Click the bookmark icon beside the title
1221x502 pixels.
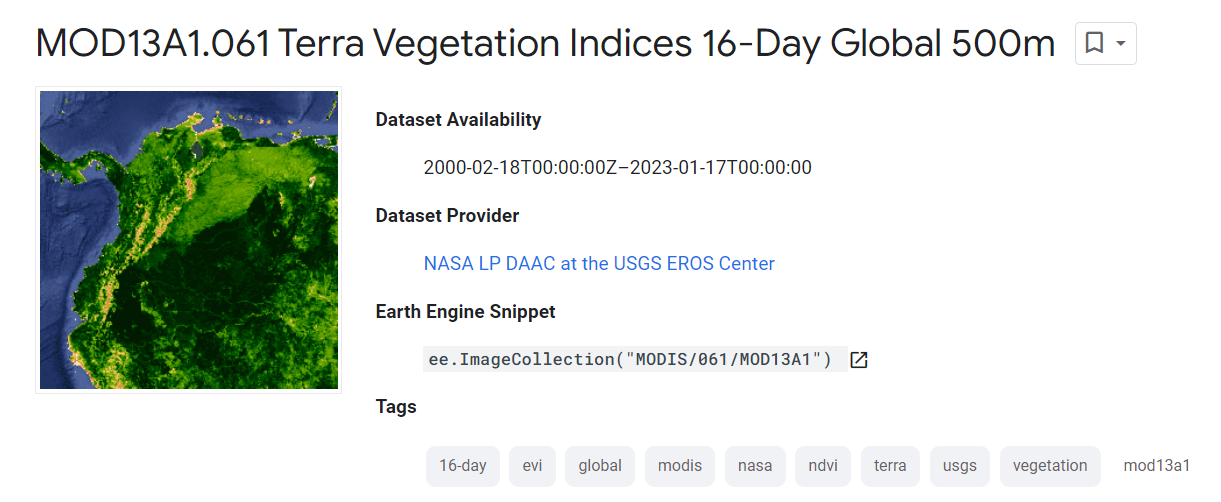(x=1094, y=43)
